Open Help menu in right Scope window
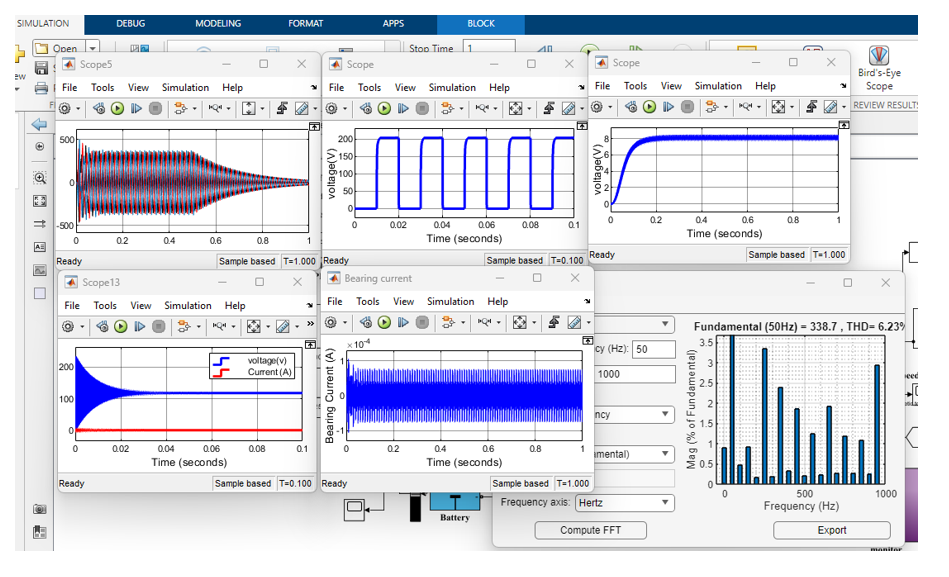The image size is (949, 577). tap(765, 86)
